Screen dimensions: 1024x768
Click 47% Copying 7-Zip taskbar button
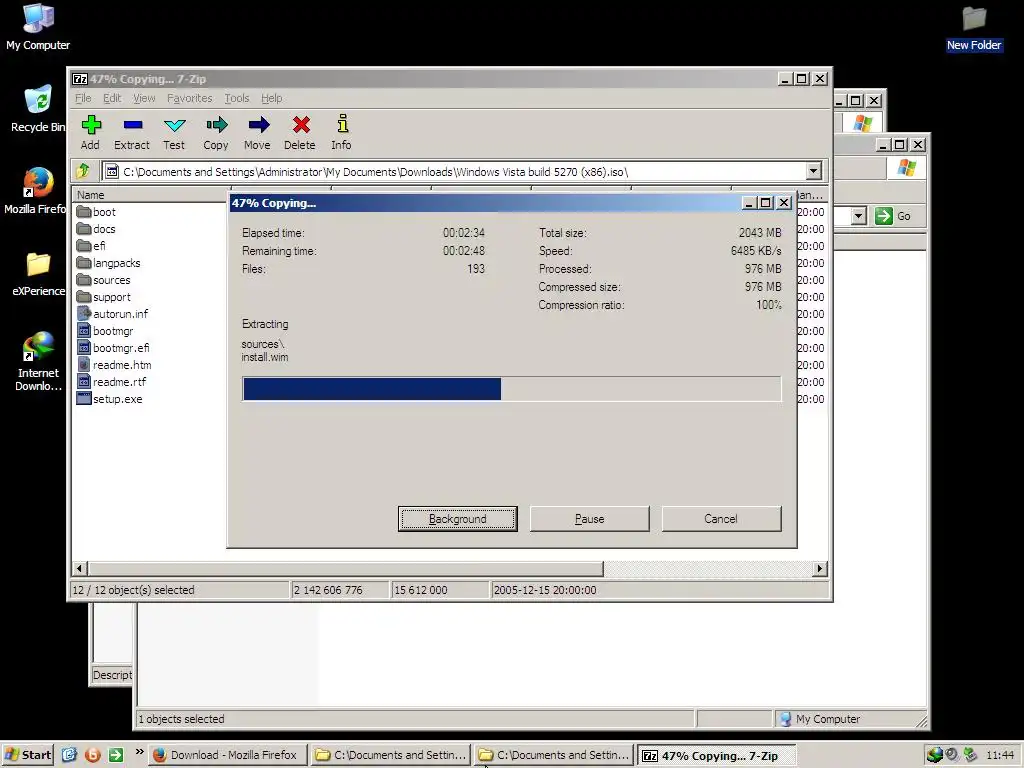pyautogui.click(x=716, y=755)
